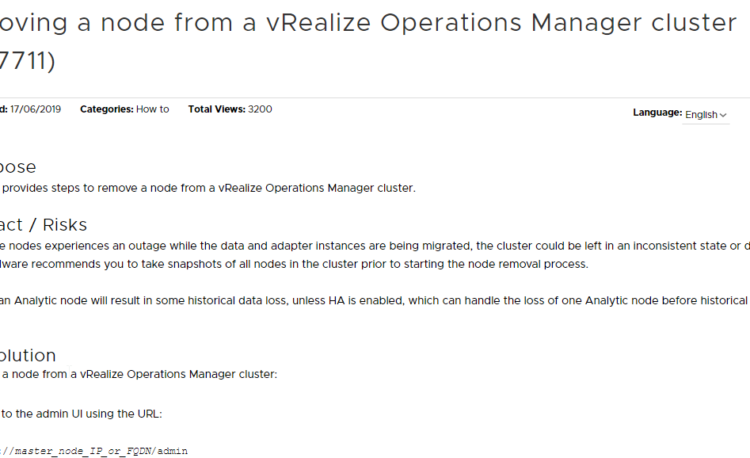The width and height of the screenshot is (750, 458).
Task: Click the sentence recommending snapshots of all nodes
Action: (x=294, y=264)
